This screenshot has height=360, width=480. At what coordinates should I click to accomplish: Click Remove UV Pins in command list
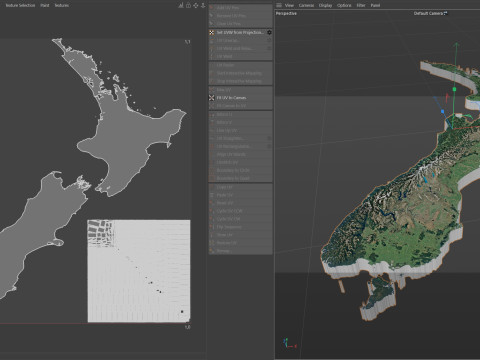point(240,16)
